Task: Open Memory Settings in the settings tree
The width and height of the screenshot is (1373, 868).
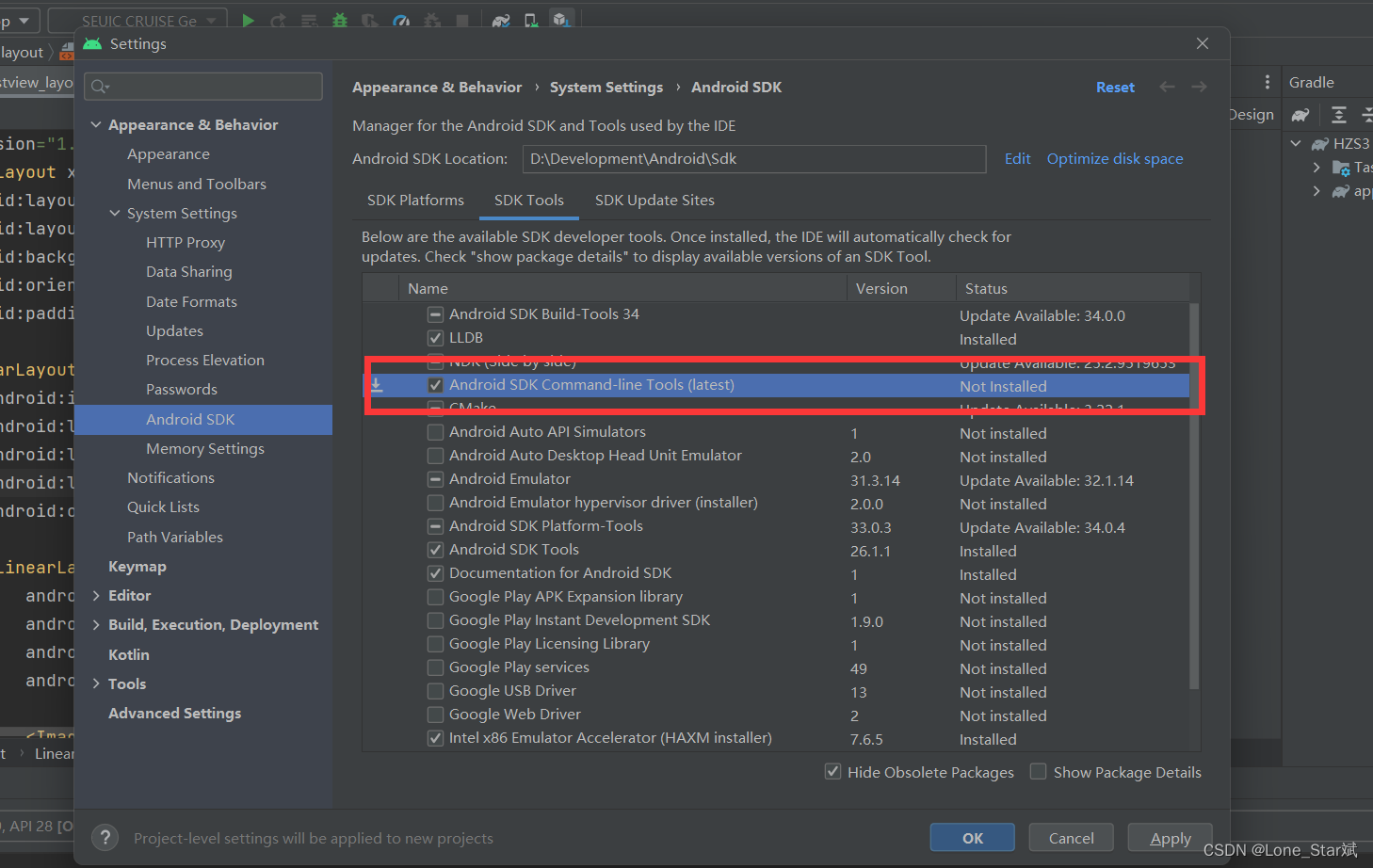Action: pos(205,449)
